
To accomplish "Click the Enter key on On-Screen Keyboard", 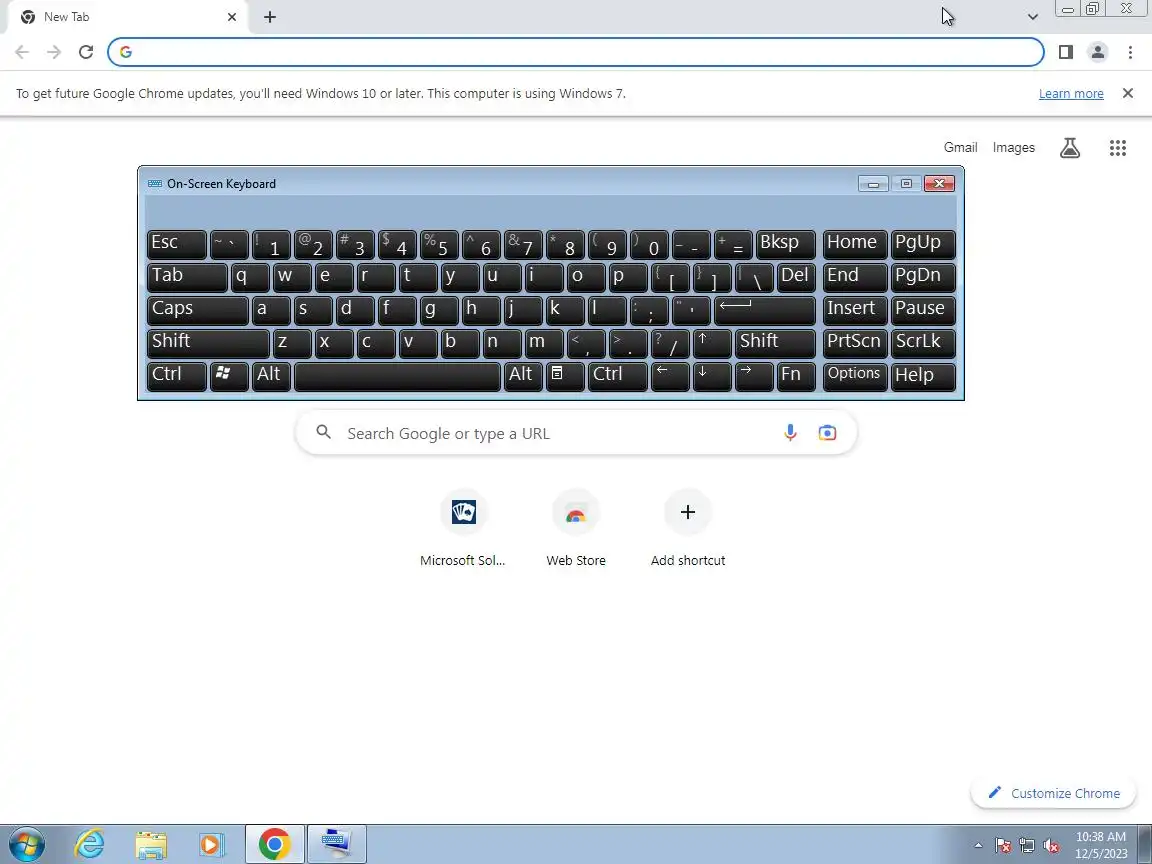I will coord(765,310).
